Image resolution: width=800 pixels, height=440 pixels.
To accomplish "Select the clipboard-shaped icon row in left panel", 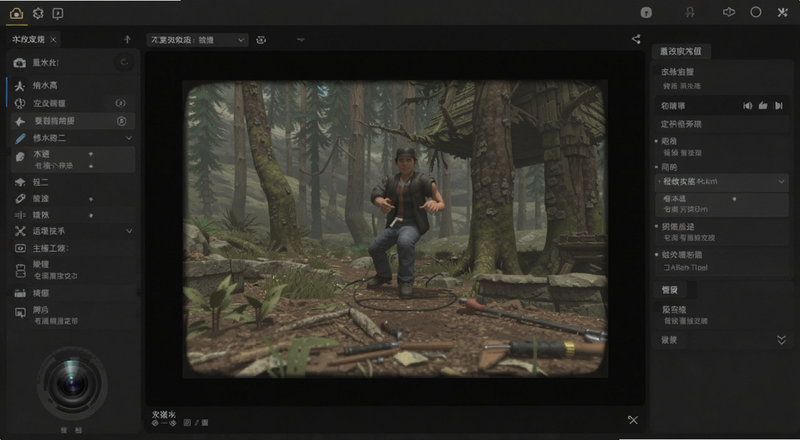I will (x=73, y=270).
